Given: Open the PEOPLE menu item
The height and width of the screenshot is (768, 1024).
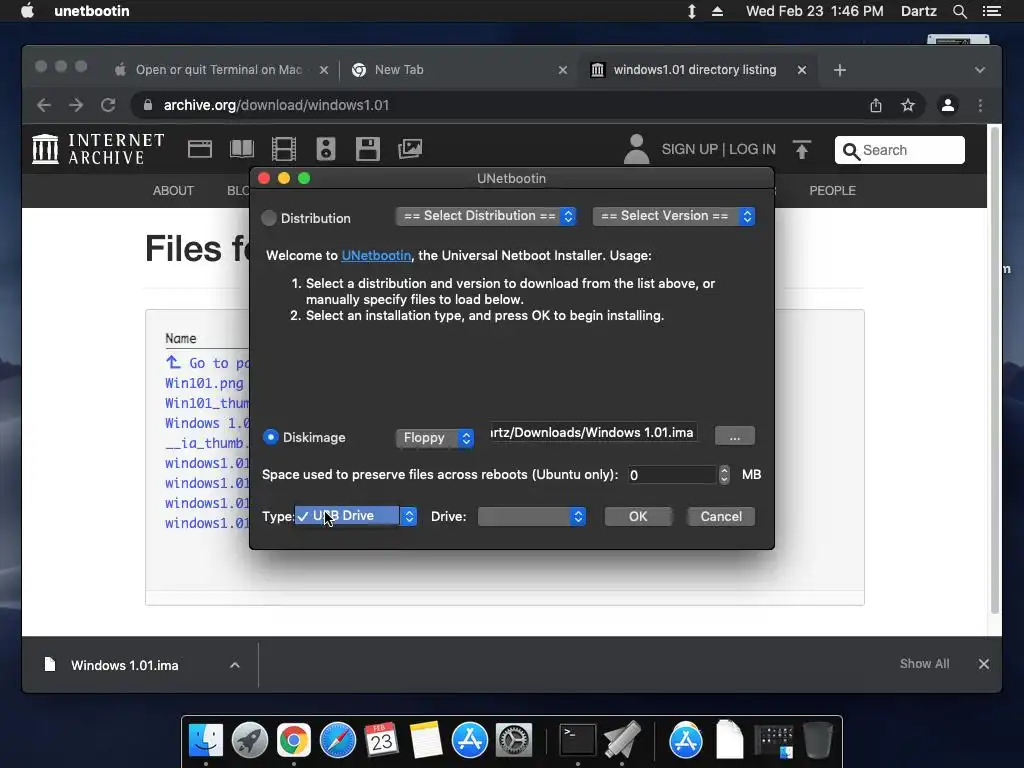Looking at the screenshot, I should pos(833,191).
